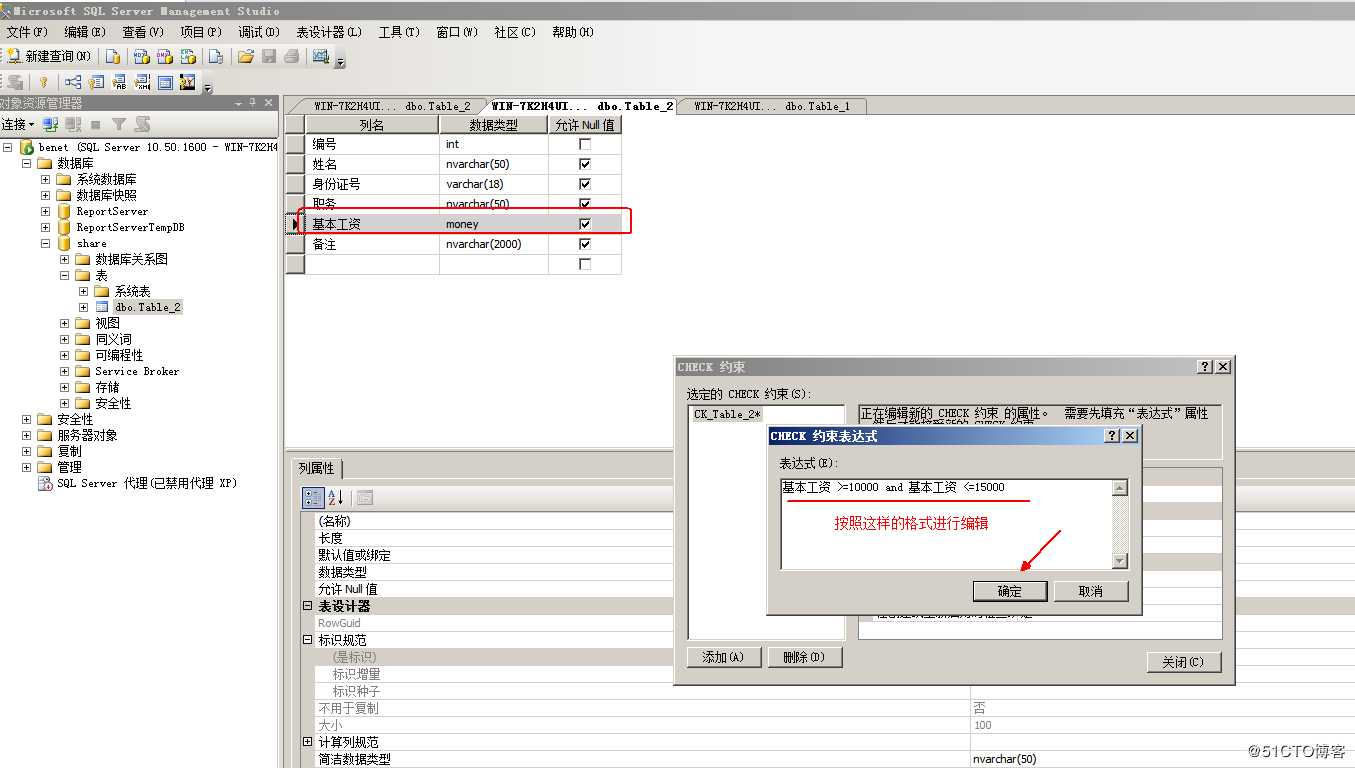Toggle 允许 Null checkbox for 编号 row
The image size is (1355, 768).
click(x=585, y=144)
